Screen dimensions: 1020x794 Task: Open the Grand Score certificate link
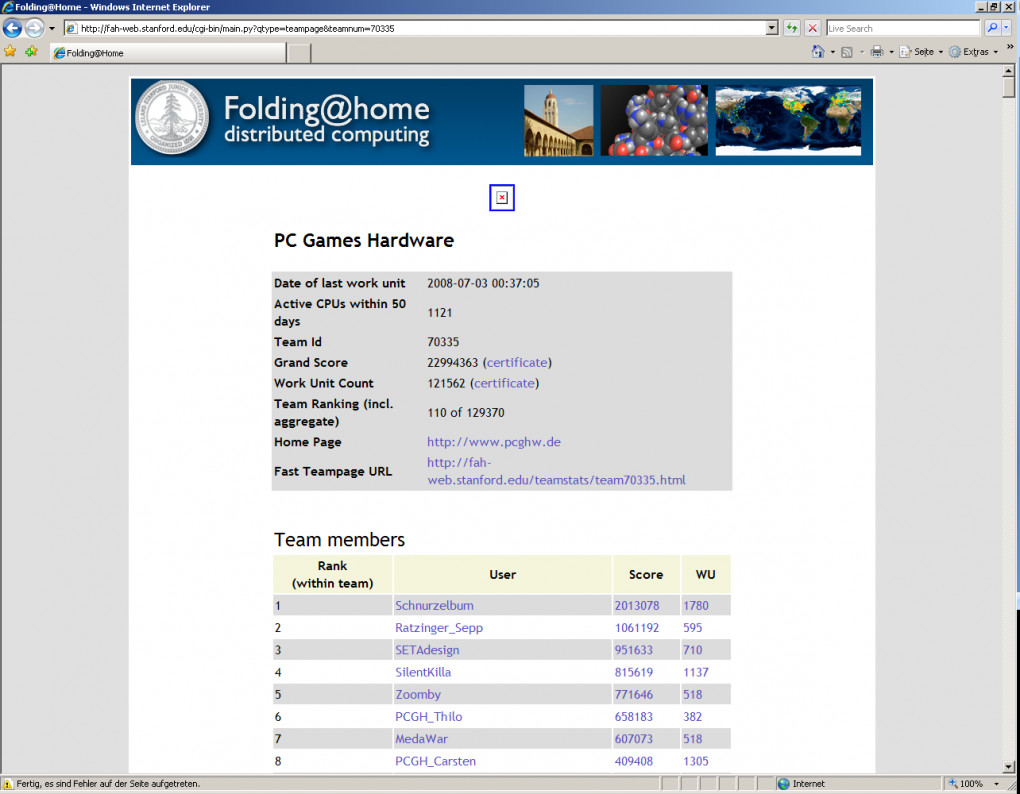[x=517, y=362]
